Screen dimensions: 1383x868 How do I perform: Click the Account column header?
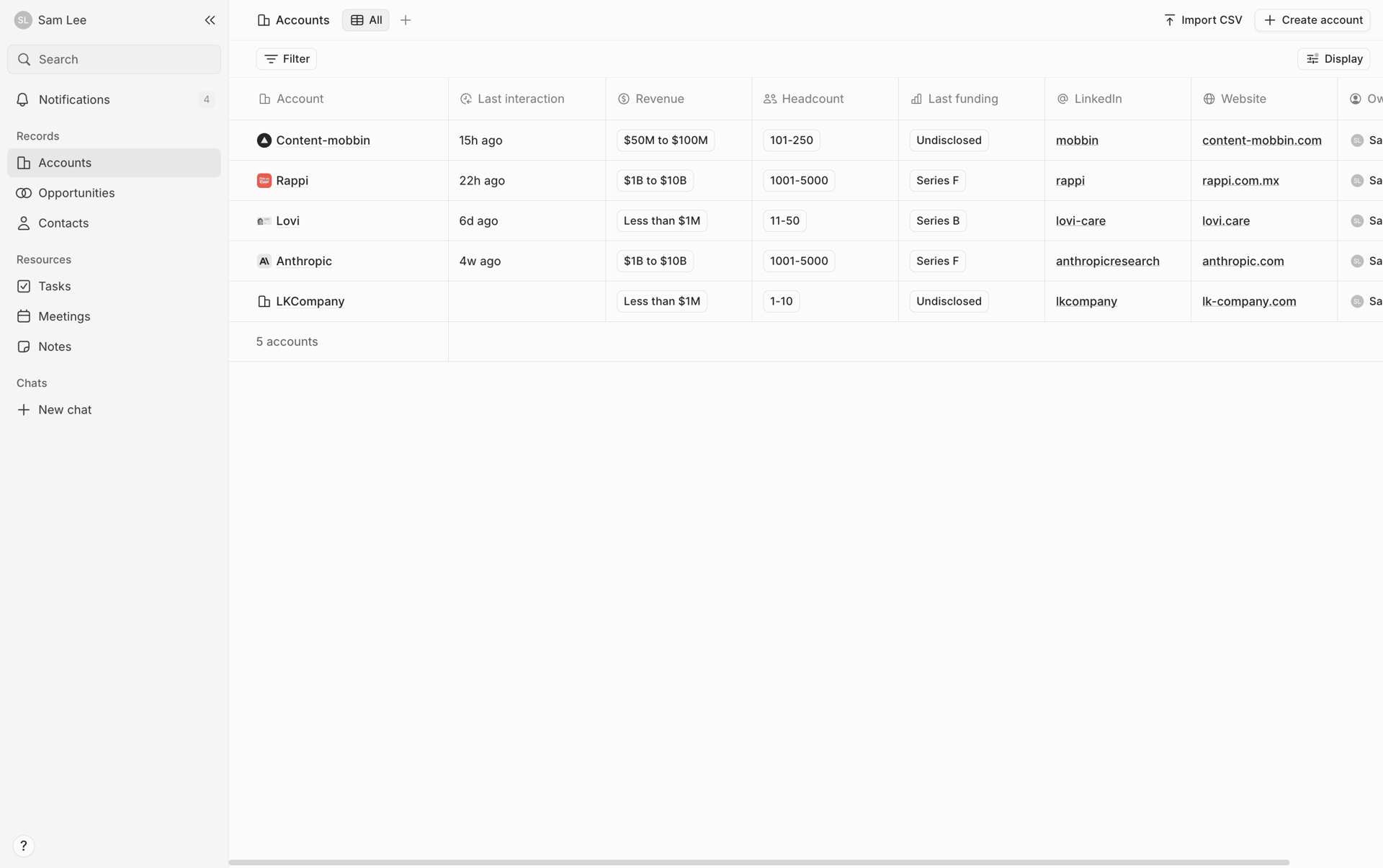(x=339, y=99)
